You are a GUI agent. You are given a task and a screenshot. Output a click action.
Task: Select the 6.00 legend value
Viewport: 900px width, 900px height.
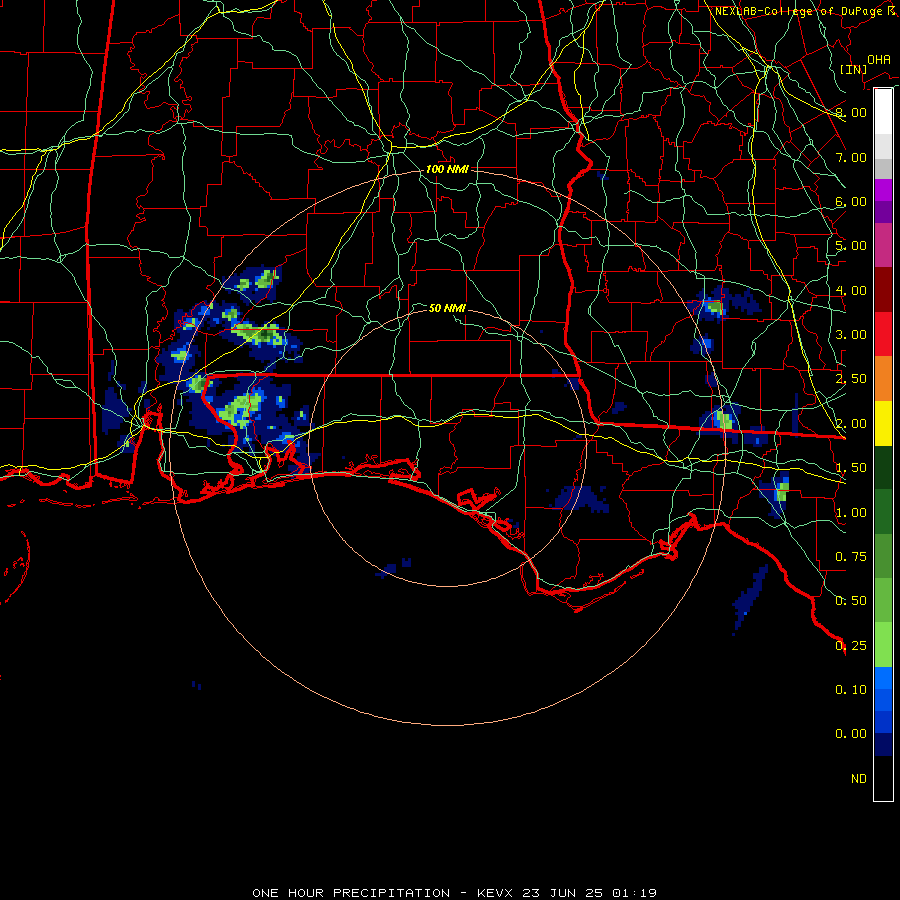pyautogui.click(x=851, y=201)
